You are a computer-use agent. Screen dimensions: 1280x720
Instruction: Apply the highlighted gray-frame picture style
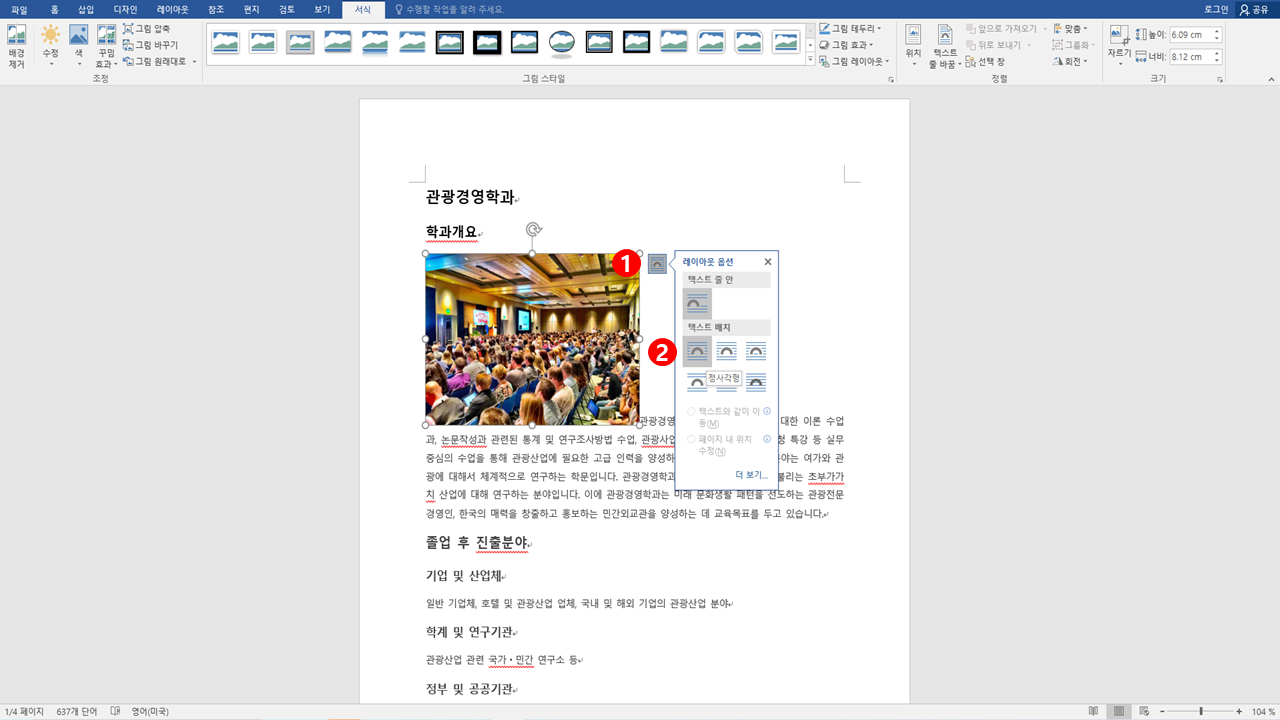point(300,42)
